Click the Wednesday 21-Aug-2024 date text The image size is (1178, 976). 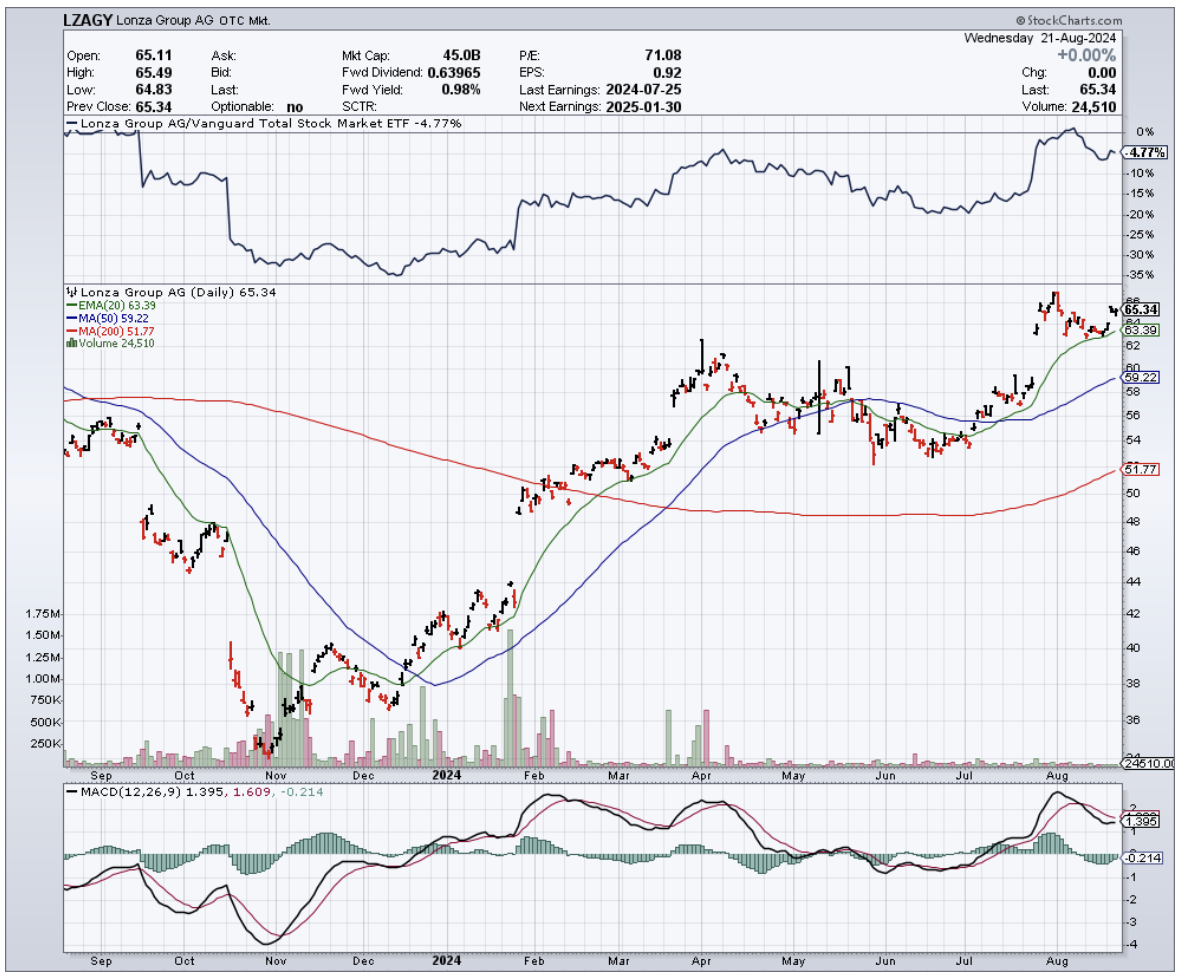click(1040, 38)
